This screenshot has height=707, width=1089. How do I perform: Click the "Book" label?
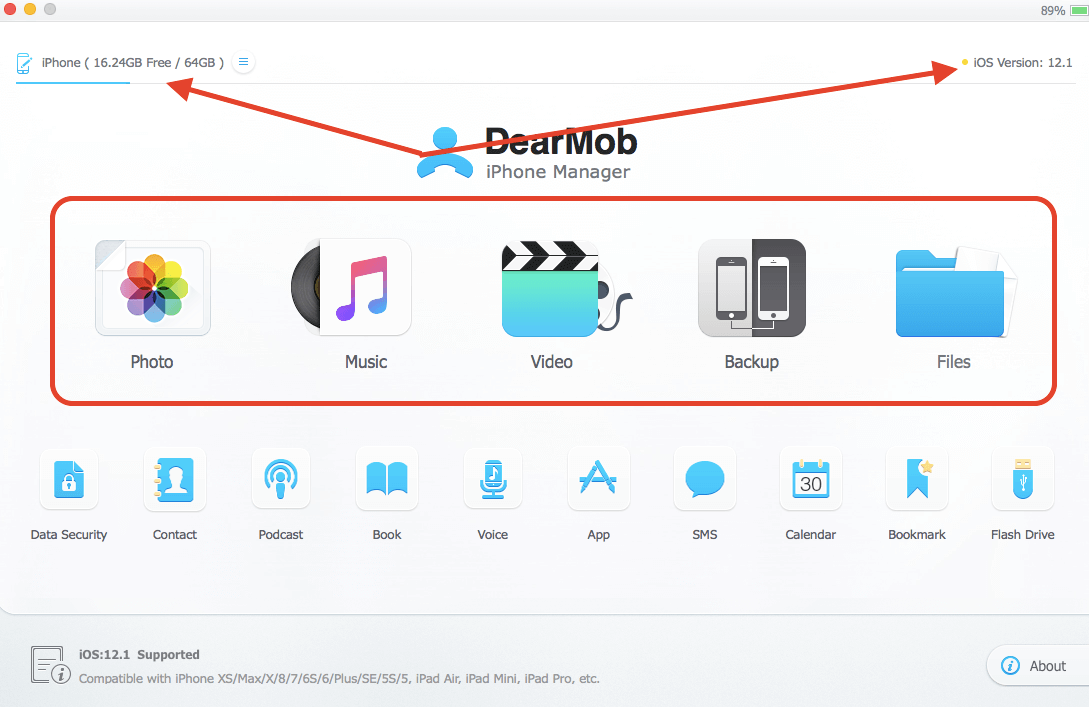pyautogui.click(x=387, y=535)
